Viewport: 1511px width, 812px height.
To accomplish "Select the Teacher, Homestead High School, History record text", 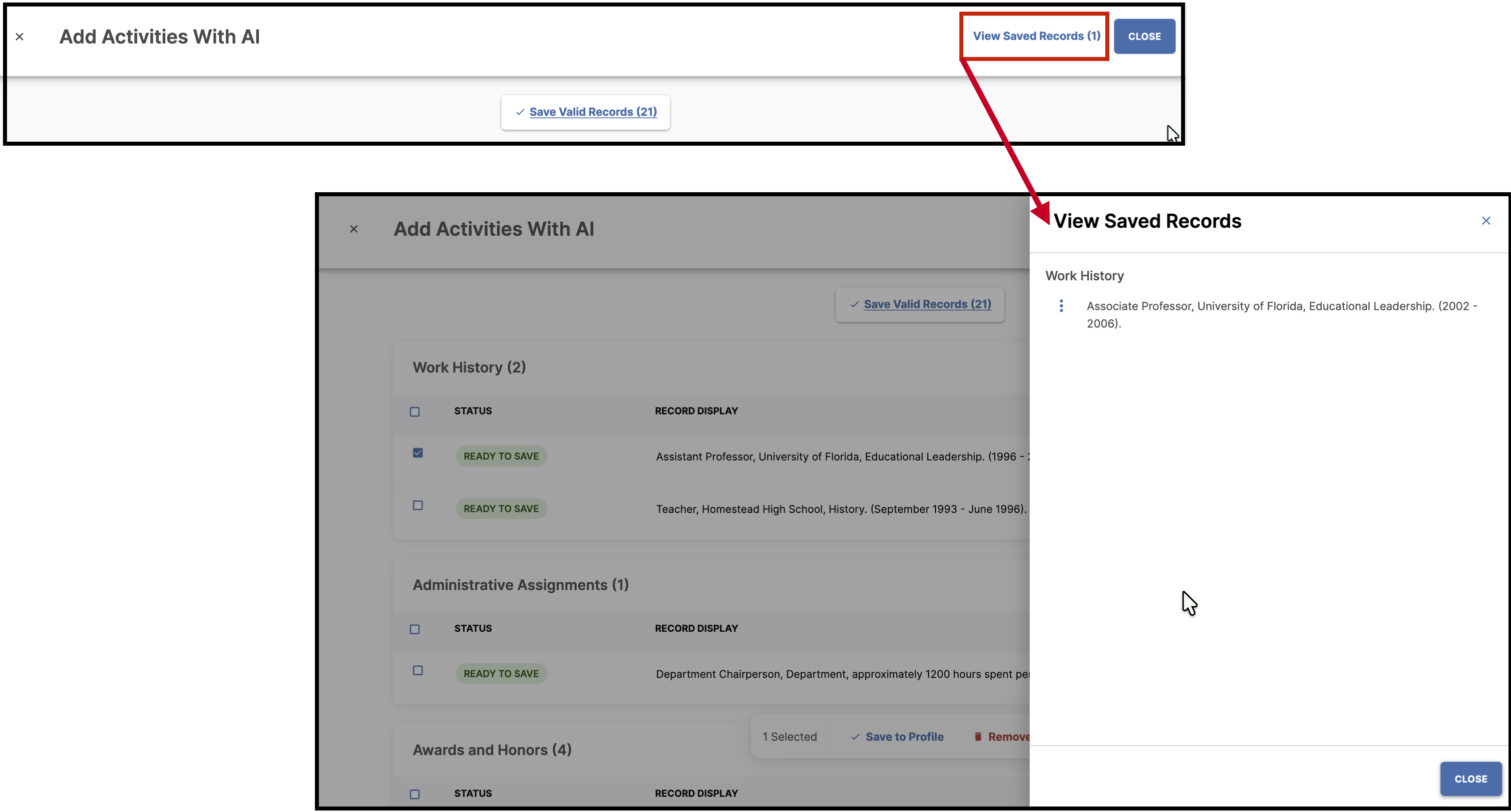I will click(841, 509).
